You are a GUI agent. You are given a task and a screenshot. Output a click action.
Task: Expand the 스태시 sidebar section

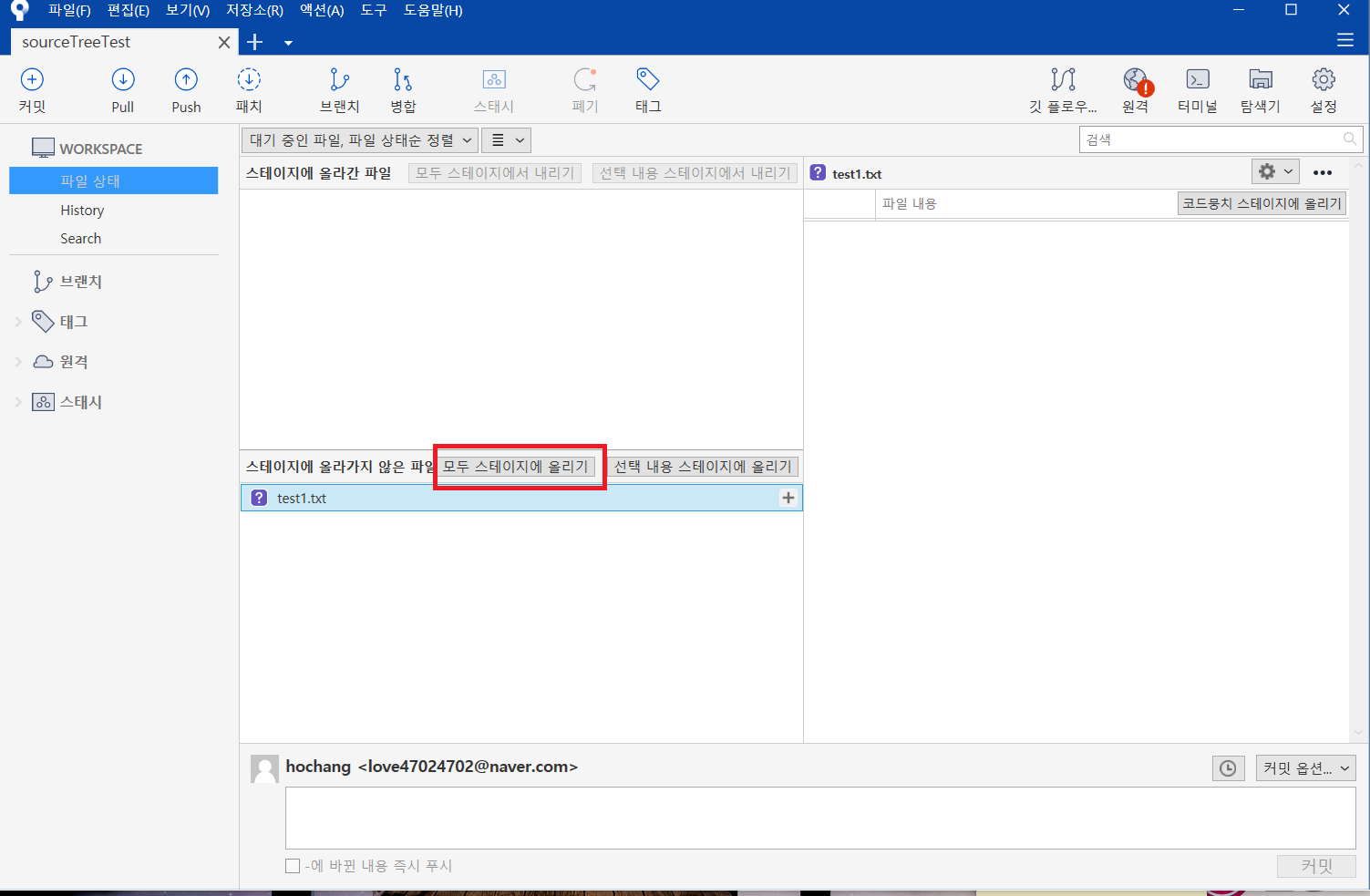pyautogui.click(x=18, y=402)
